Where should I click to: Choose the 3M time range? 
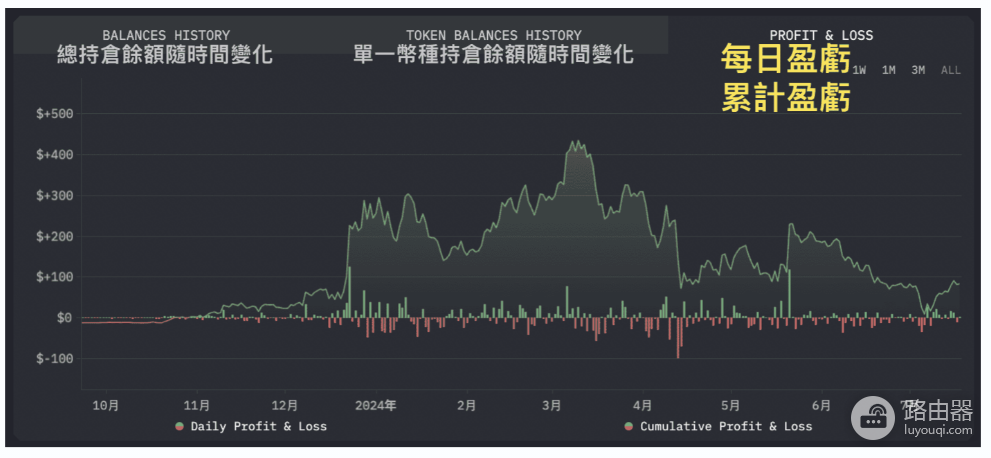pos(918,70)
